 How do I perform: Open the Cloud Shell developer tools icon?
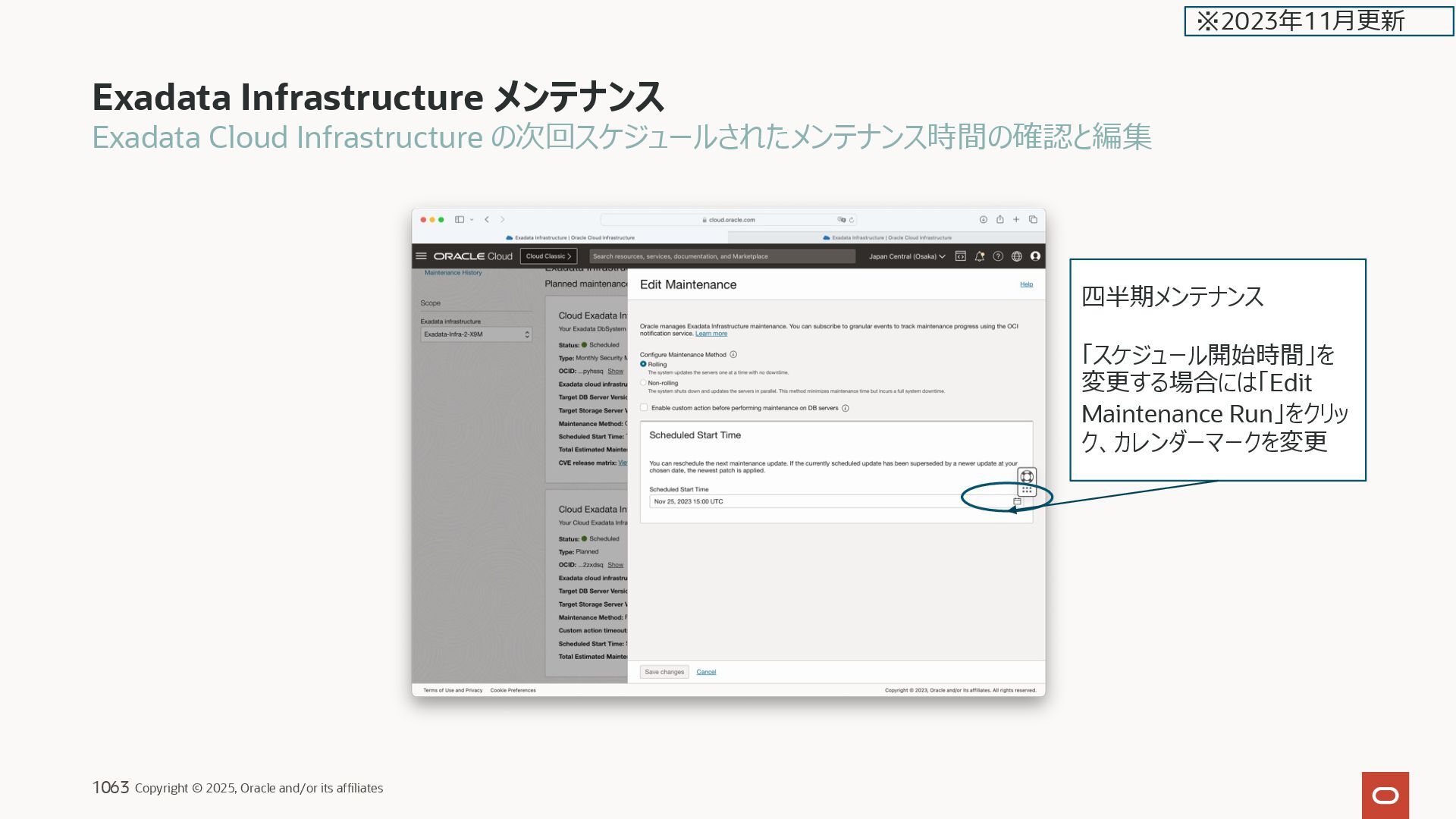[x=960, y=256]
